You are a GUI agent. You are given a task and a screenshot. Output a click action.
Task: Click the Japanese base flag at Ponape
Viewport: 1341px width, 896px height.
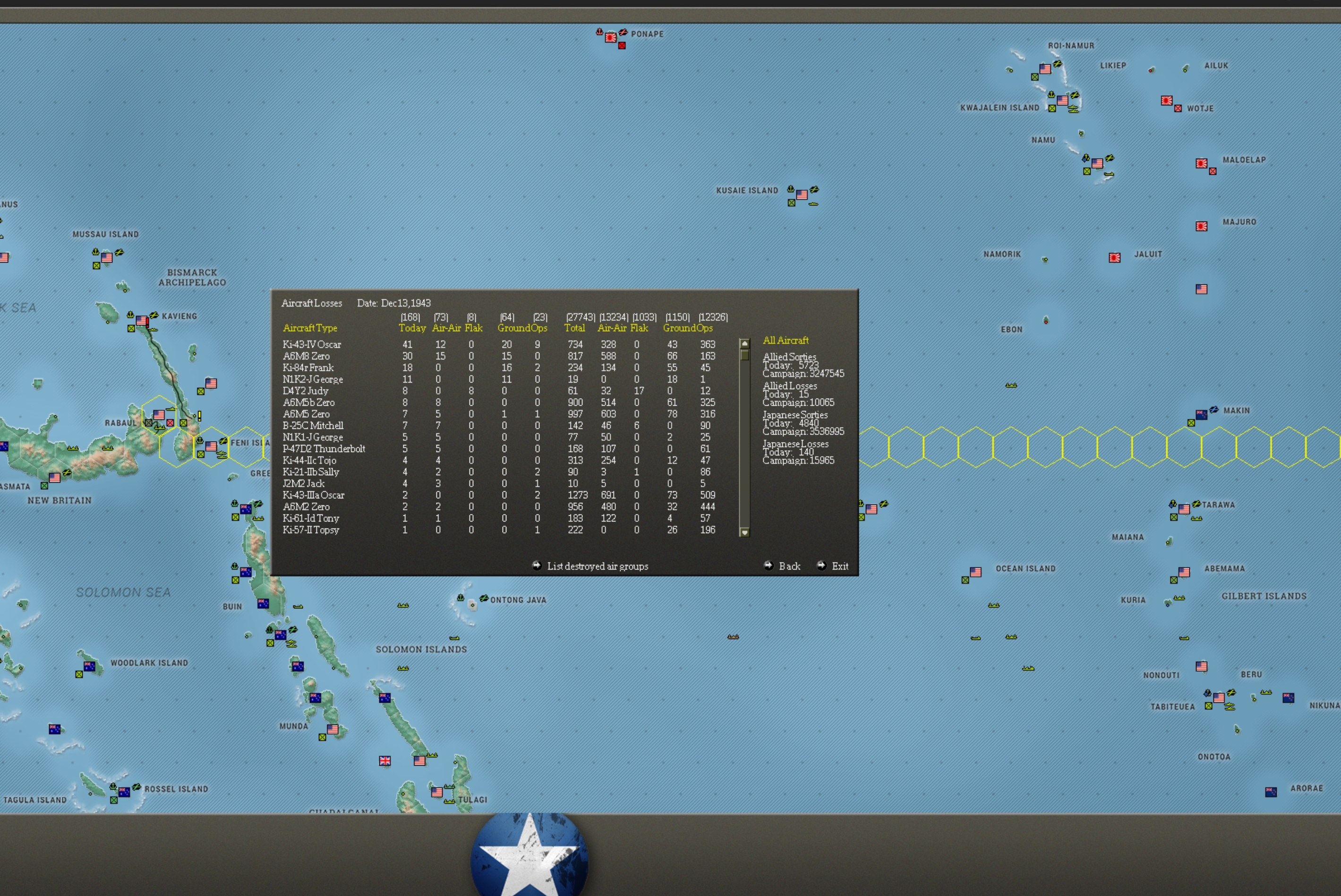[611, 38]
